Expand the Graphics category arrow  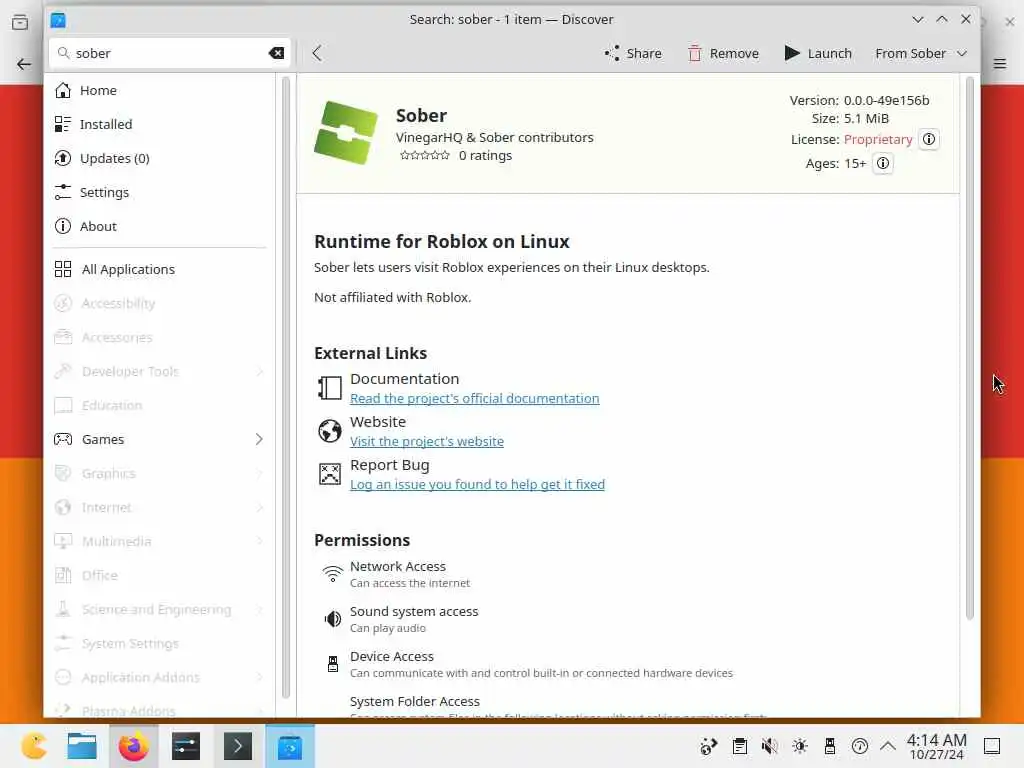point(259,473)
